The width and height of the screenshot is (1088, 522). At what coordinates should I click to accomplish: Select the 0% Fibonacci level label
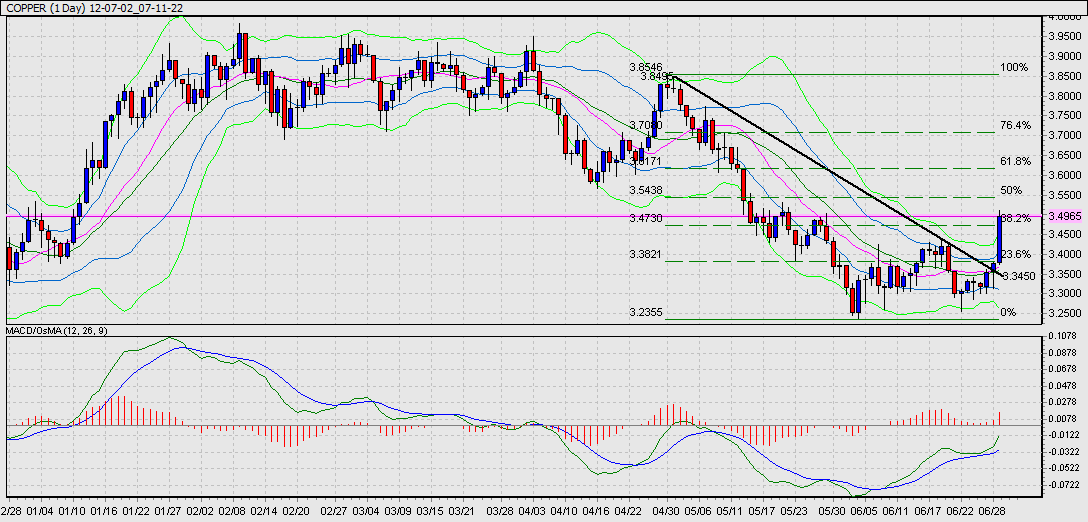1008,313
